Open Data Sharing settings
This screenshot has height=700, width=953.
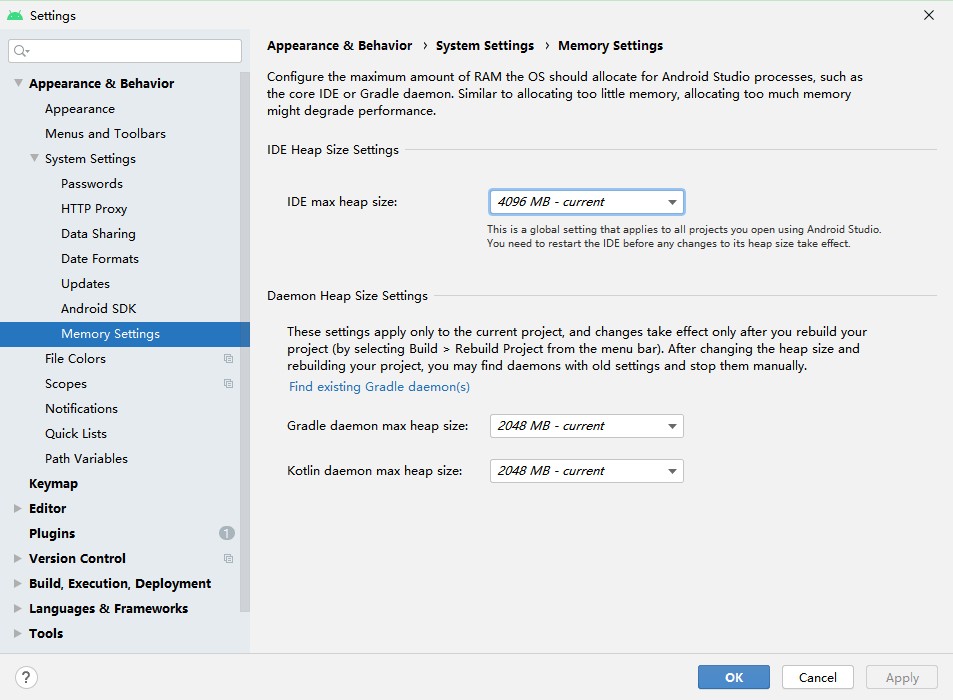(x=98, y=234)
